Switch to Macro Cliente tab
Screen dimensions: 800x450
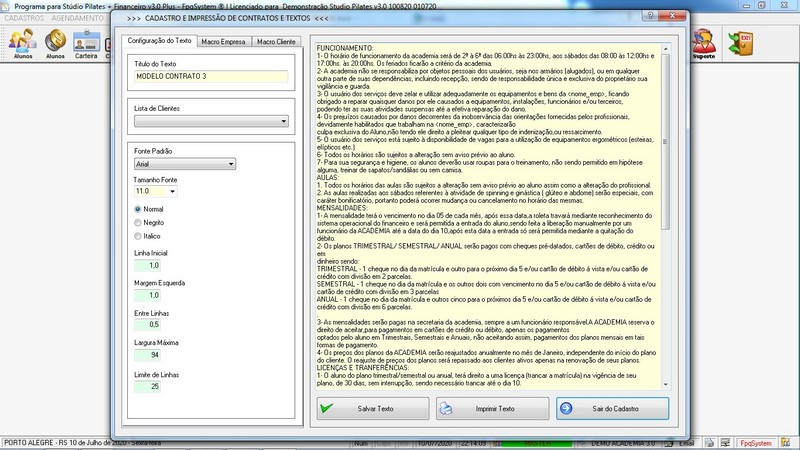click(276, 41)
